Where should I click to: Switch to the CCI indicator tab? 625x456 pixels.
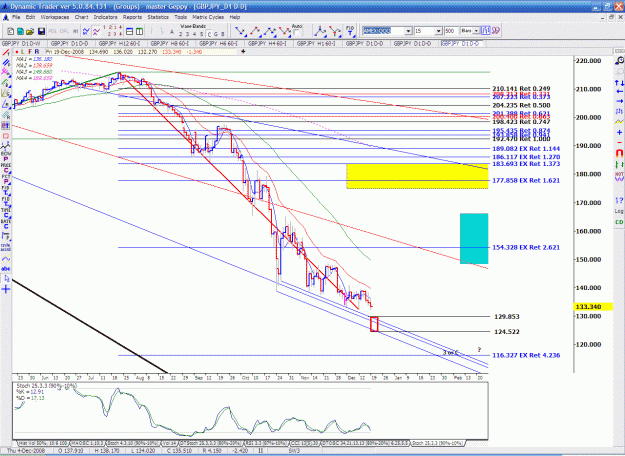coord(305,443)
